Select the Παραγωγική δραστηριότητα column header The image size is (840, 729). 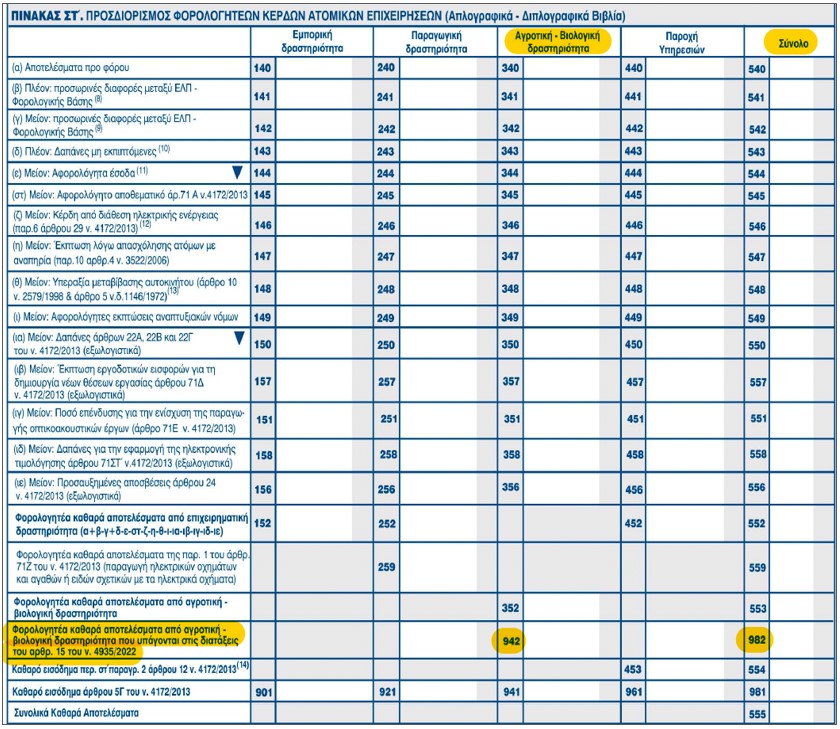tap(436, 41)
